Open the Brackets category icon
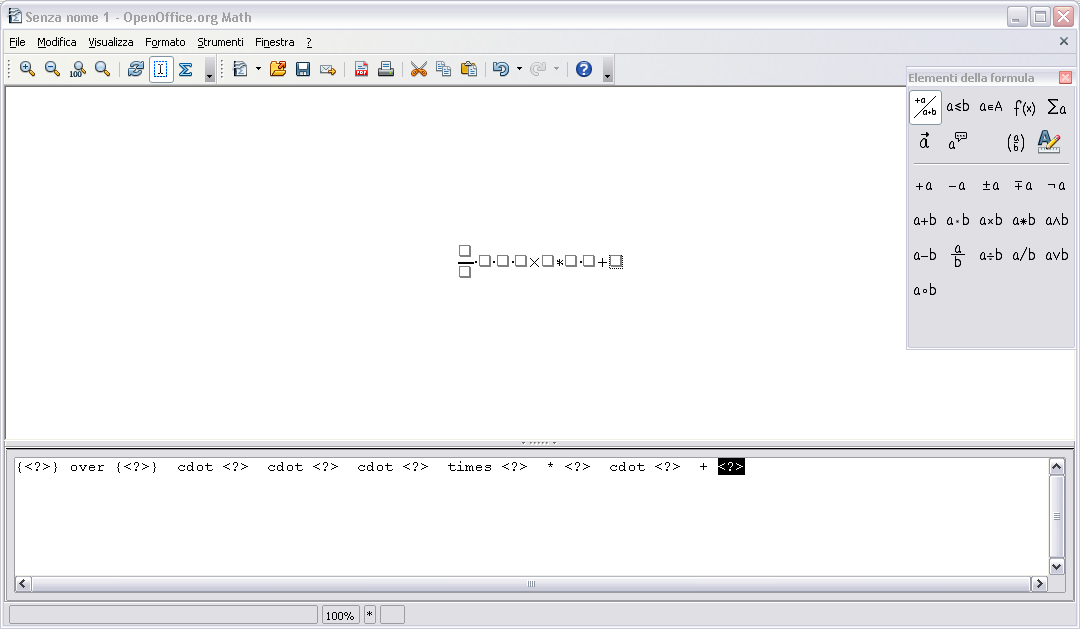 coord(1016,142)
